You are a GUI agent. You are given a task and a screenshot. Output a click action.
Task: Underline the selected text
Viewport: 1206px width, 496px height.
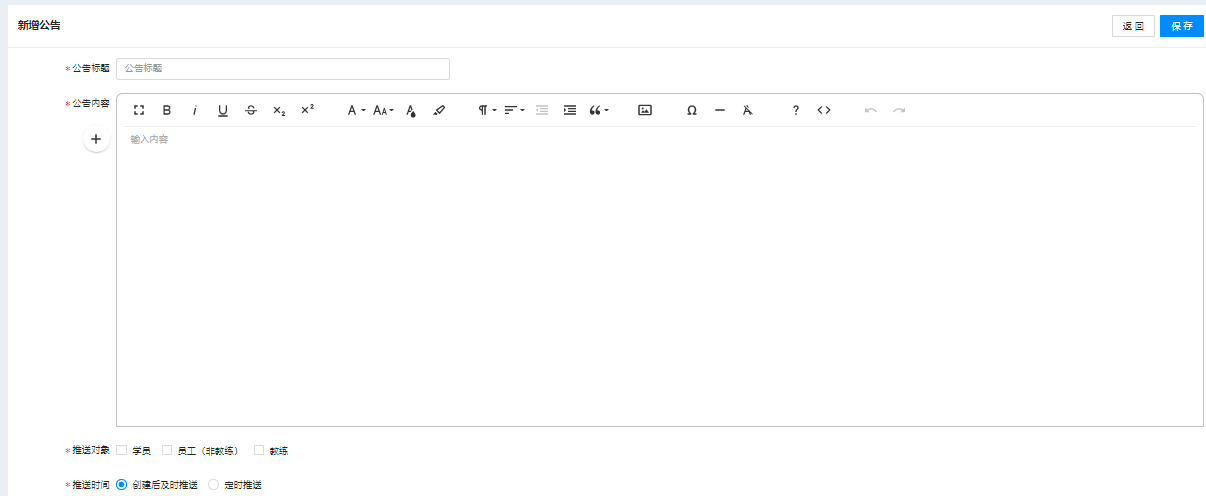[223, 110]
